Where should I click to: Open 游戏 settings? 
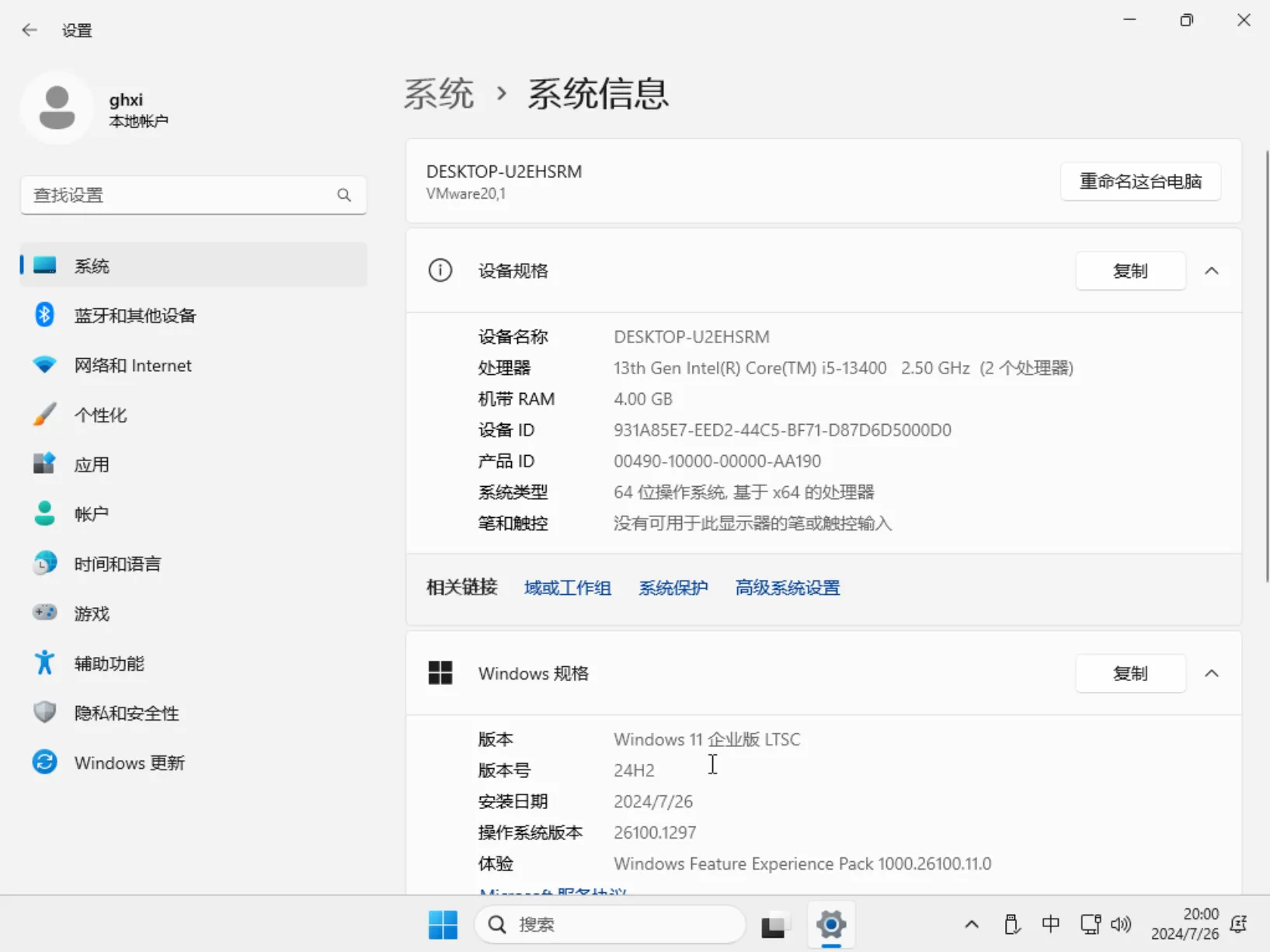tap(91, 613)
